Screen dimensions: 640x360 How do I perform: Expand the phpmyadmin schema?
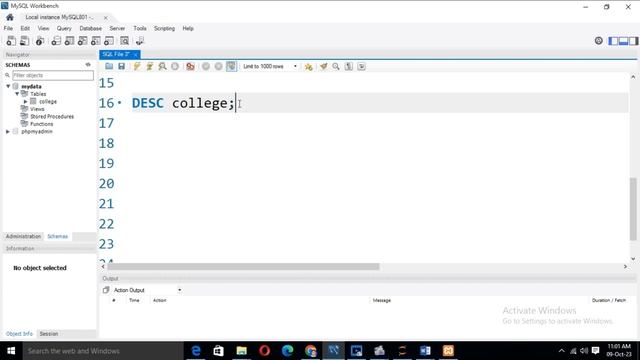[x=8, y=132]
